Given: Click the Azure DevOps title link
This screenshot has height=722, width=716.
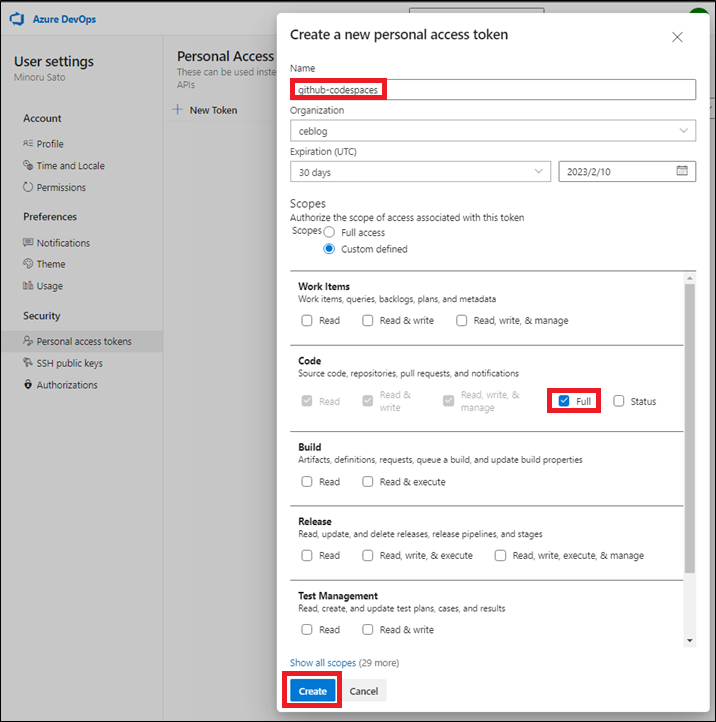Looking at the screenshot, I should 64,19.
